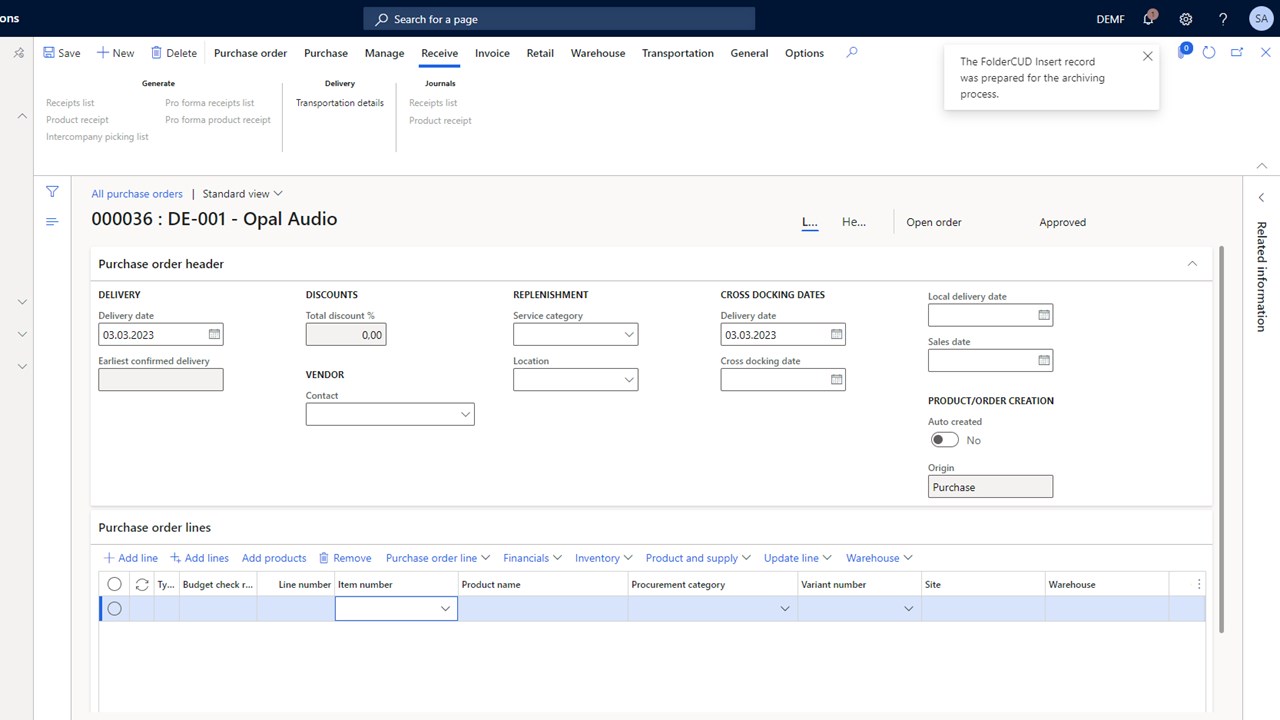Open Procurement category cell dropdown

[x=785, y=608]
